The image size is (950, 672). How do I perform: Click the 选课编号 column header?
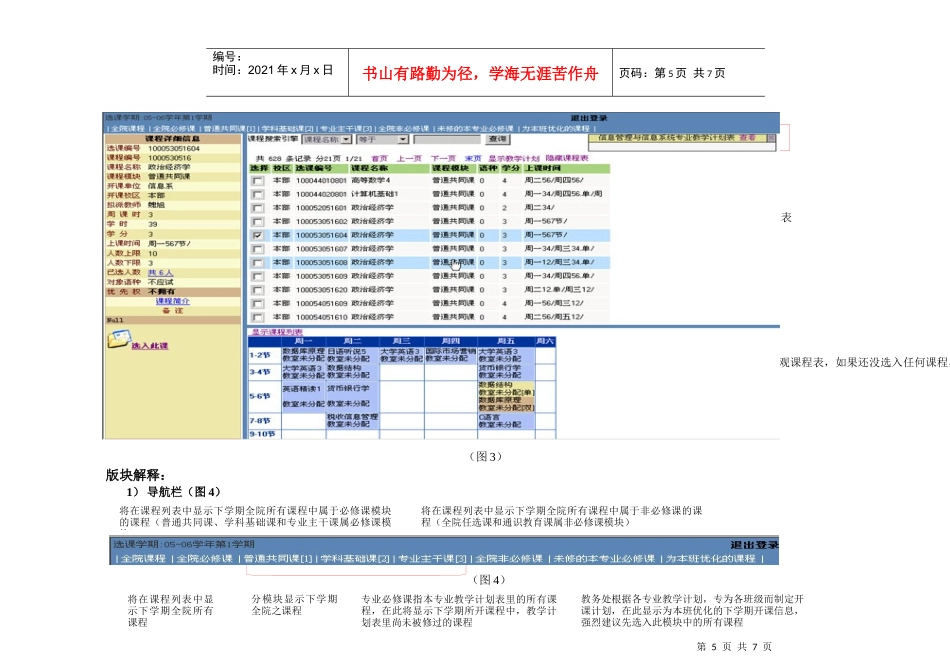click(x=313, y=168)
